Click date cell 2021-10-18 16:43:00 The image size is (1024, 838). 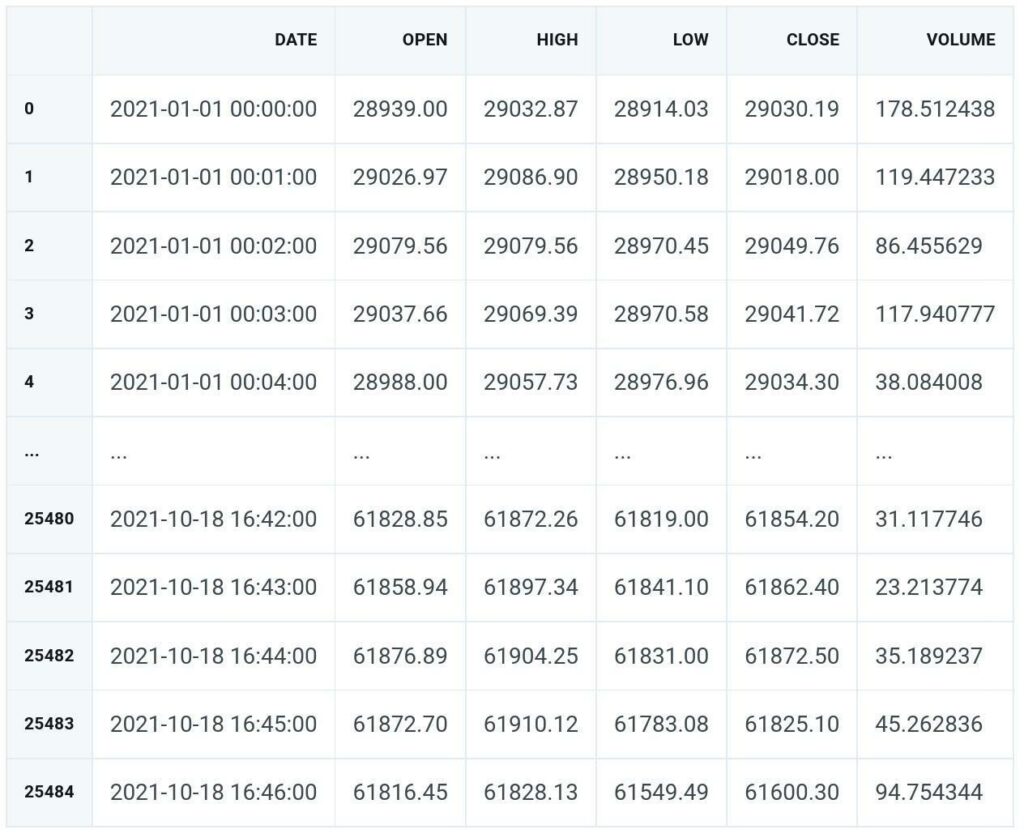point(214,587)
